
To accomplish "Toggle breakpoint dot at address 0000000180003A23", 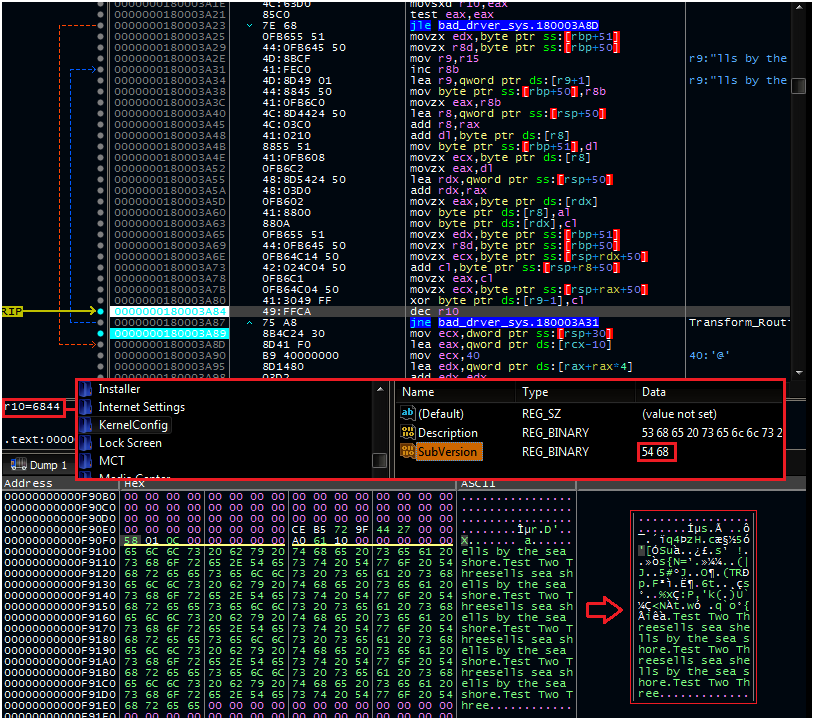I will [101, 25].
